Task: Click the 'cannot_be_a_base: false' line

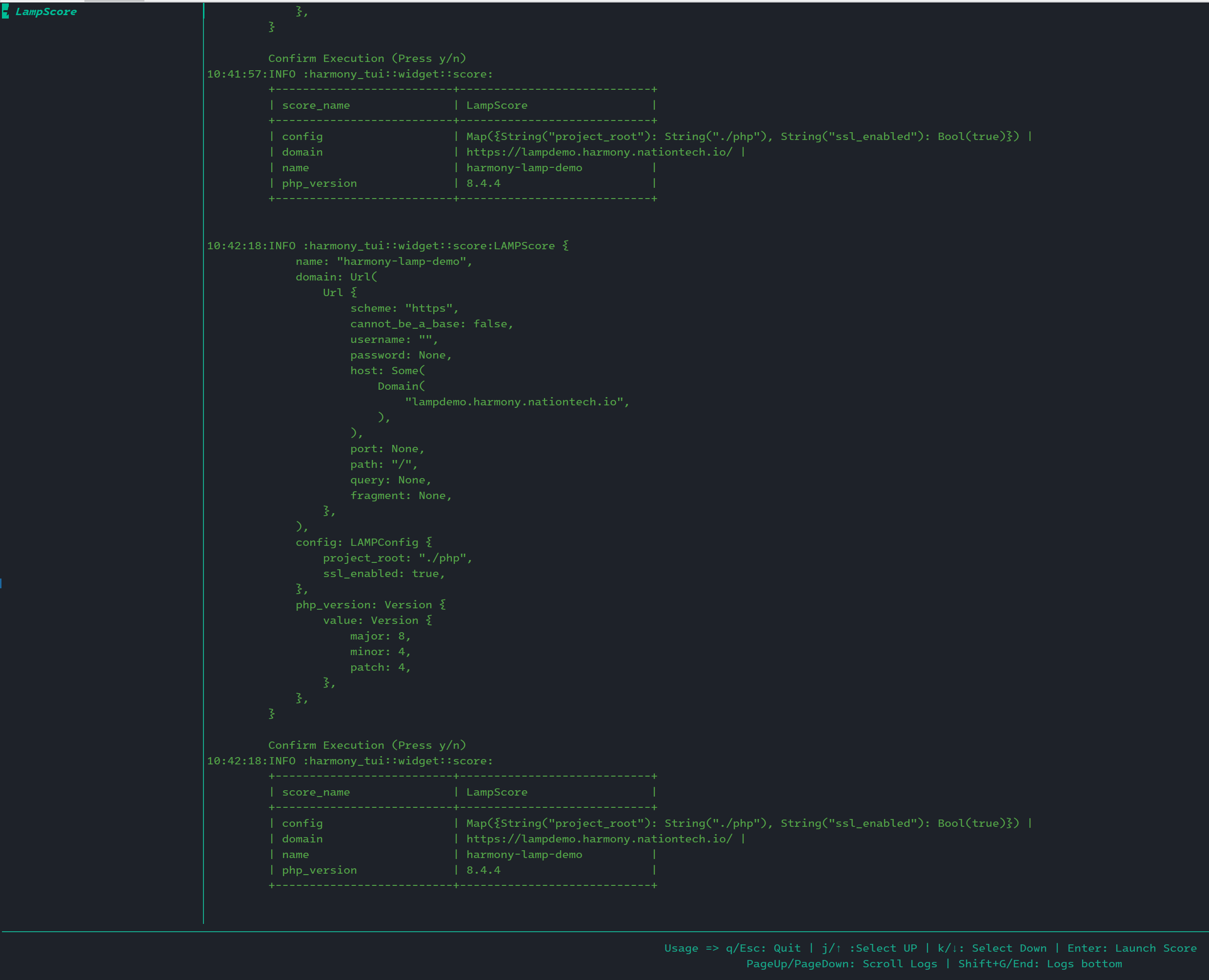Action: point(431,324)
